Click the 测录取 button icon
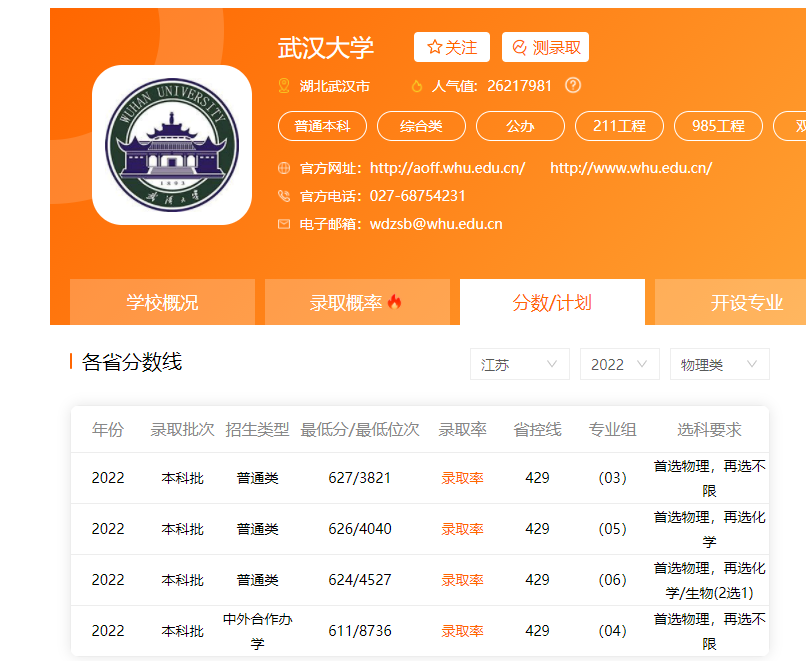The image size is (806, 661). (x=520, y=47)
